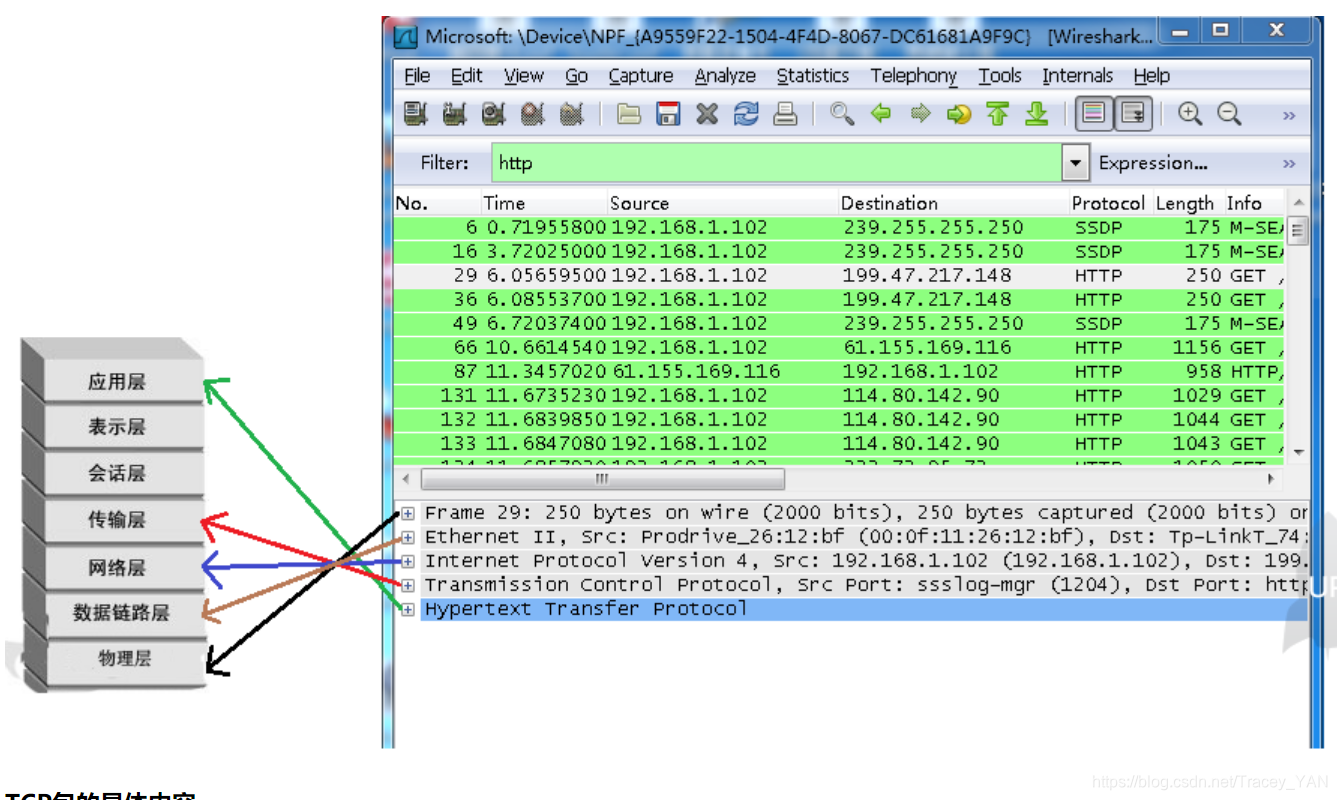
Task: Jump to last packet icon
Action: pos(1037,114)
